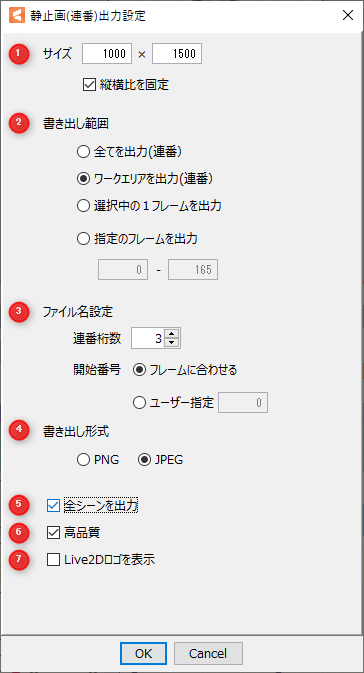Click the Cancel button
Image resolution: width=364 pixels, height=673 pixels.
[x=208, y=653]
